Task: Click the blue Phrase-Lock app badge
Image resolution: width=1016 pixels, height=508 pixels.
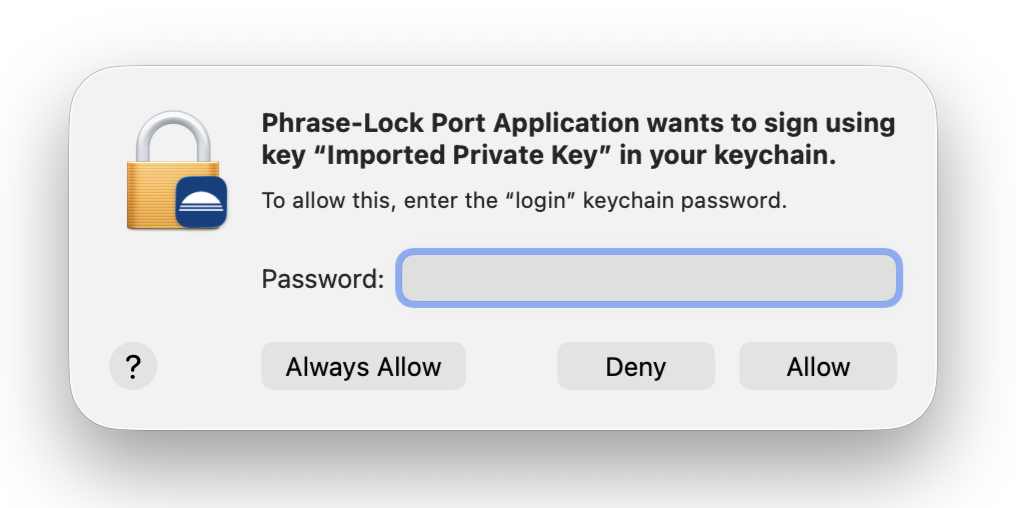Action: coord(201,205)
